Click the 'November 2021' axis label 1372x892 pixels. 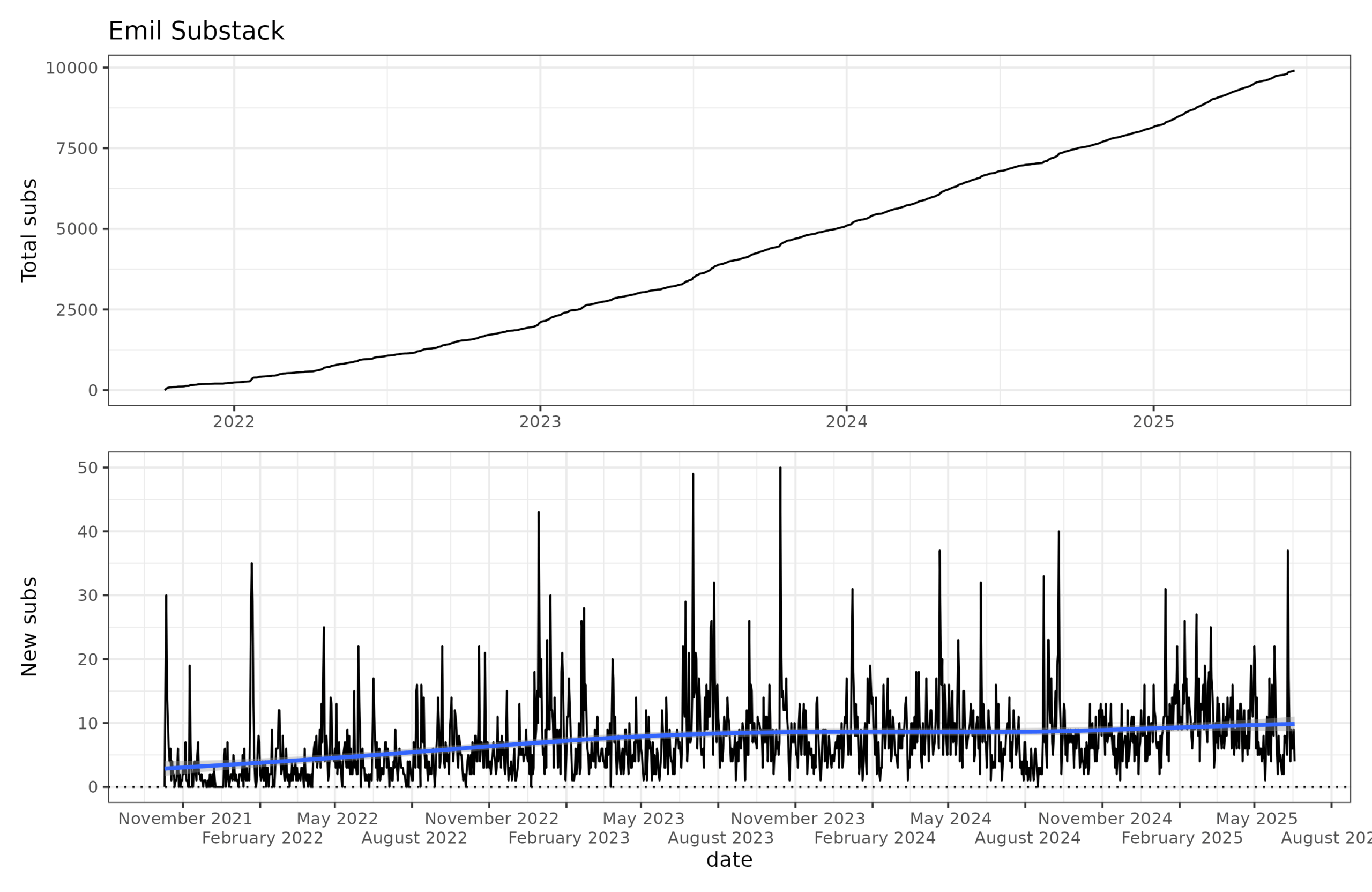(185, 819)
